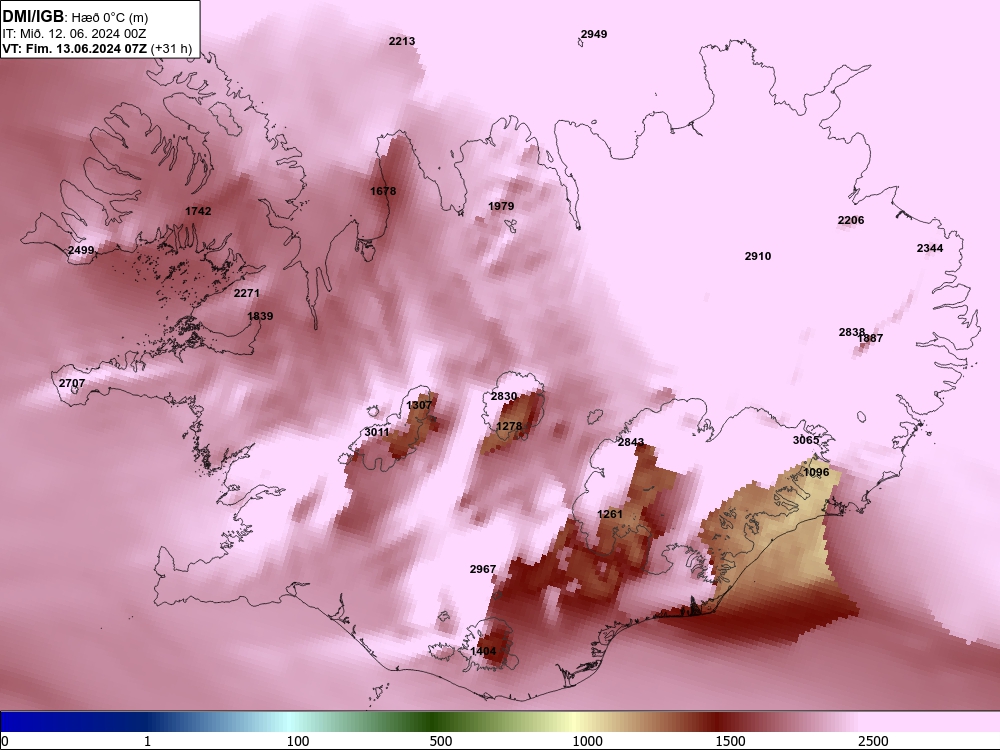
Task: Click the map value 1404
Action: click(x=483, y=651)
